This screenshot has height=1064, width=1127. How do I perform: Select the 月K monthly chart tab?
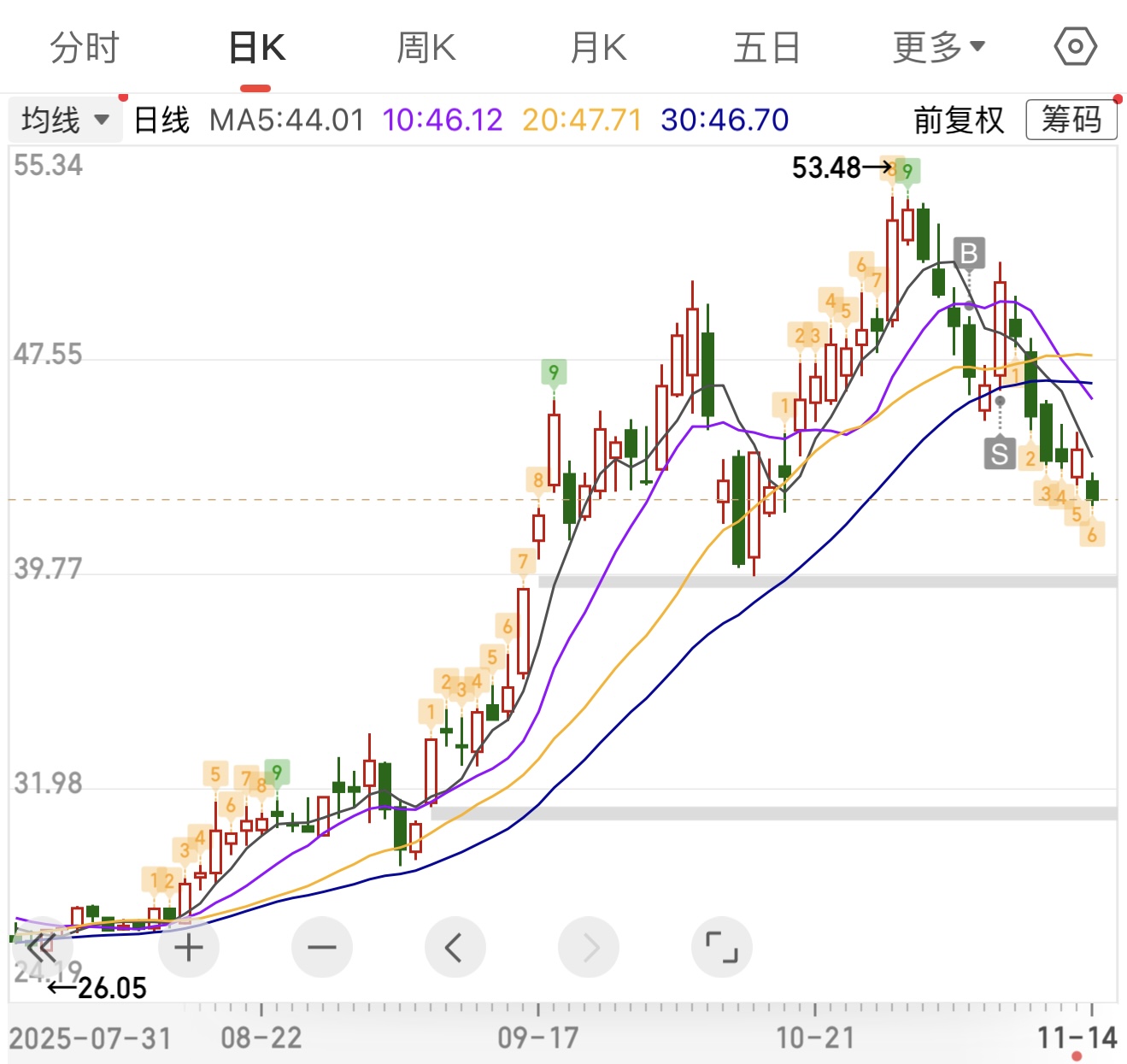pos(598,47)
